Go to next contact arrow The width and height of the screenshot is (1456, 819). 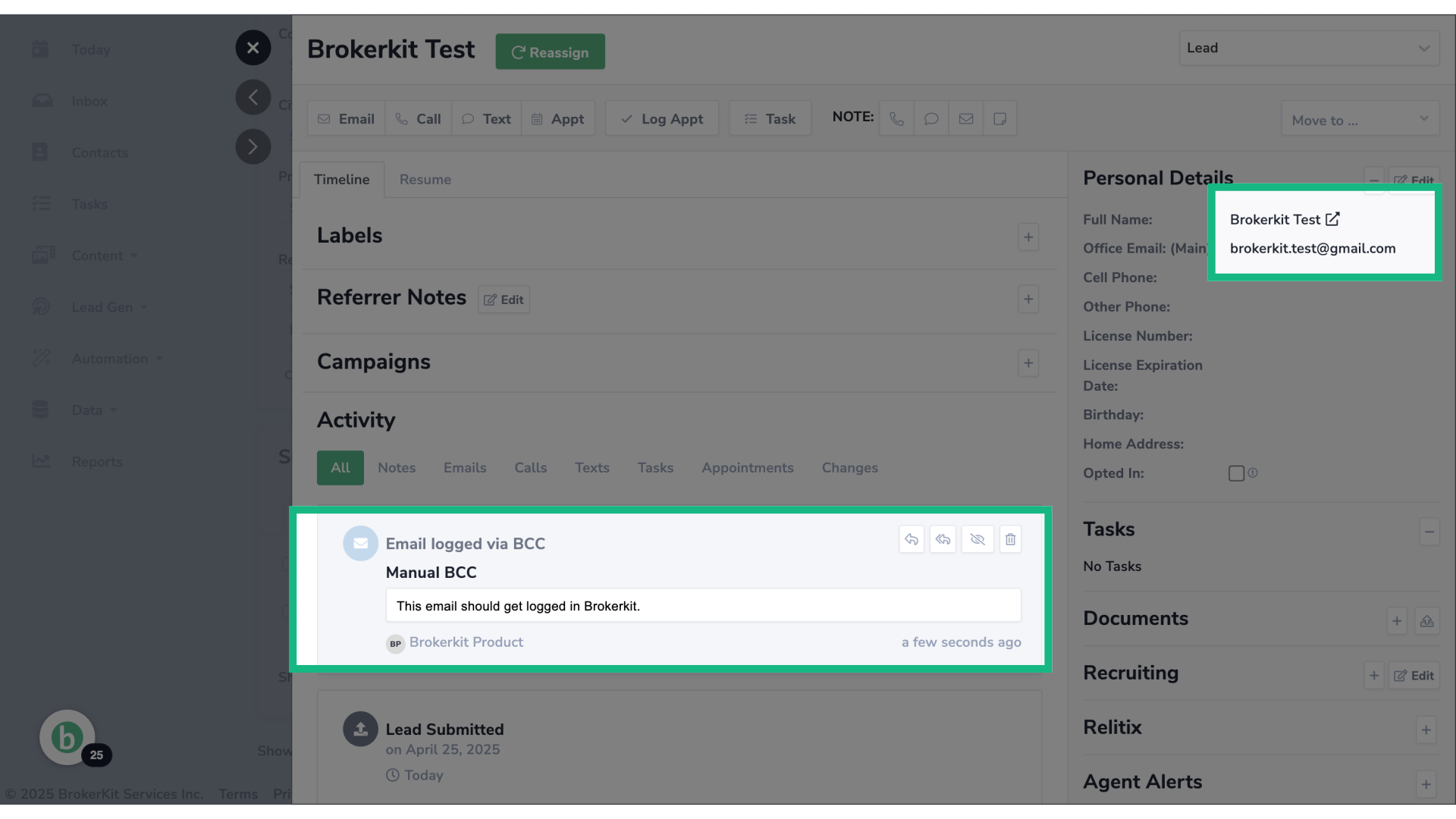pyautogui.click(x=253, y=146)
